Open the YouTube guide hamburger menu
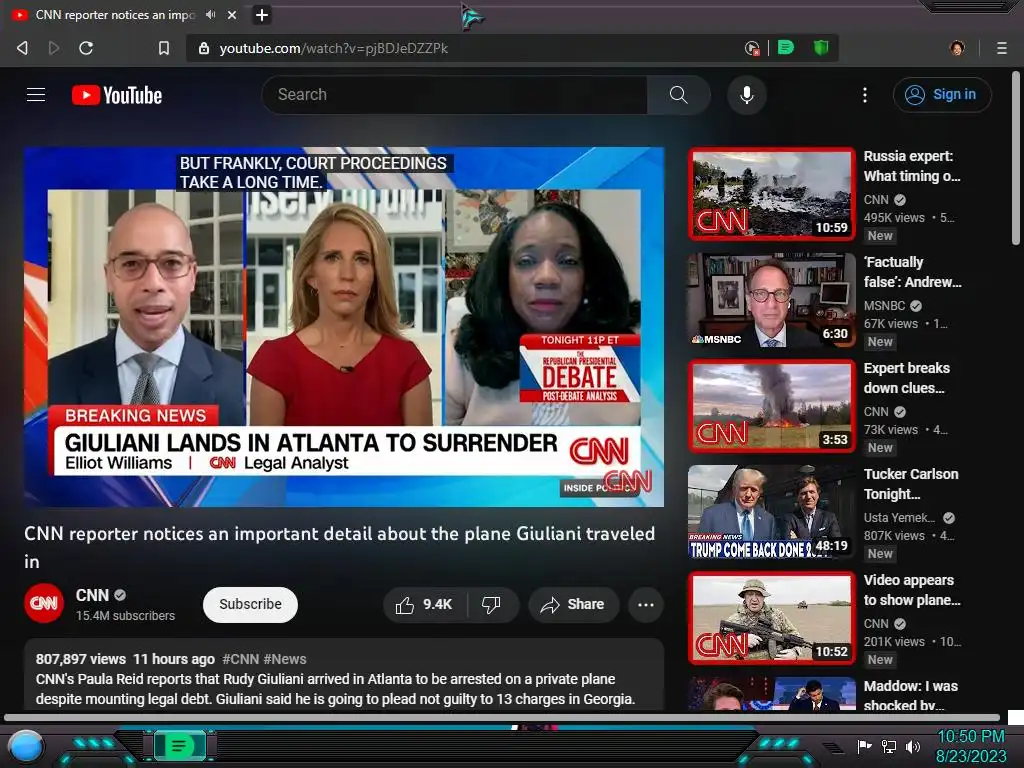Screen dimensions: 1024x768 [36, 95]
